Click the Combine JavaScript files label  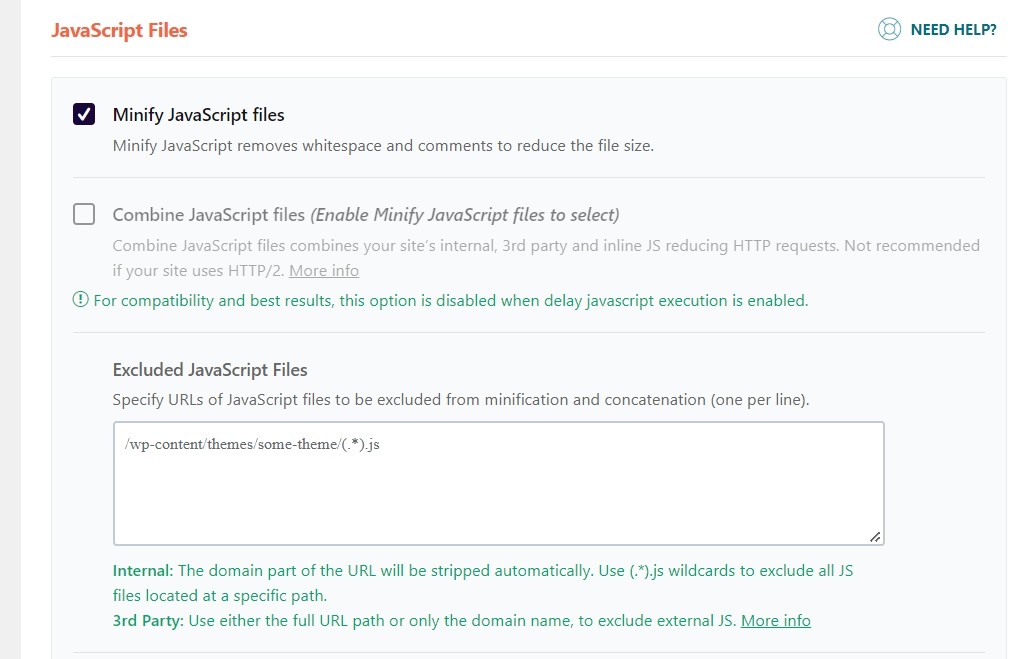[x=208, y=215]
